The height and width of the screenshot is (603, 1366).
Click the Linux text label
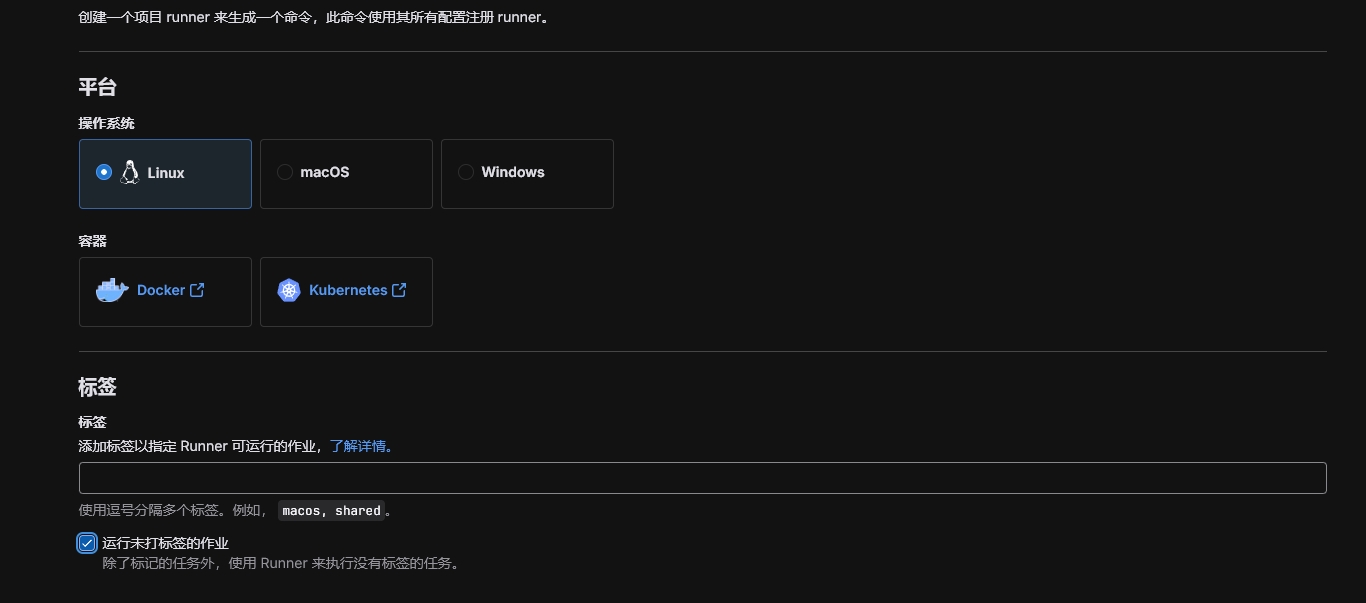166,173
